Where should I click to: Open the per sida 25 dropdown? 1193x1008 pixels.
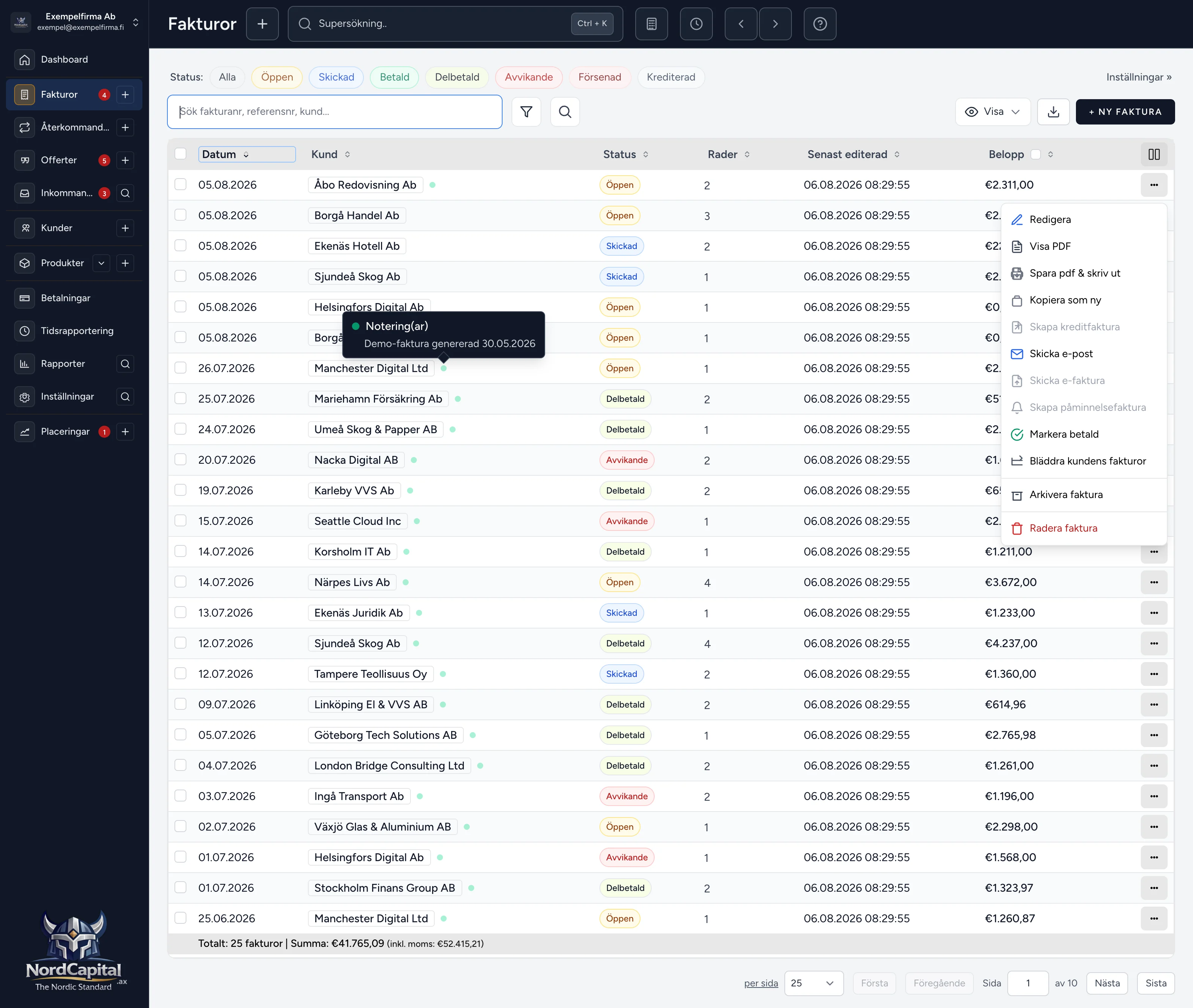pyautogui.click(x=813, y=983)
